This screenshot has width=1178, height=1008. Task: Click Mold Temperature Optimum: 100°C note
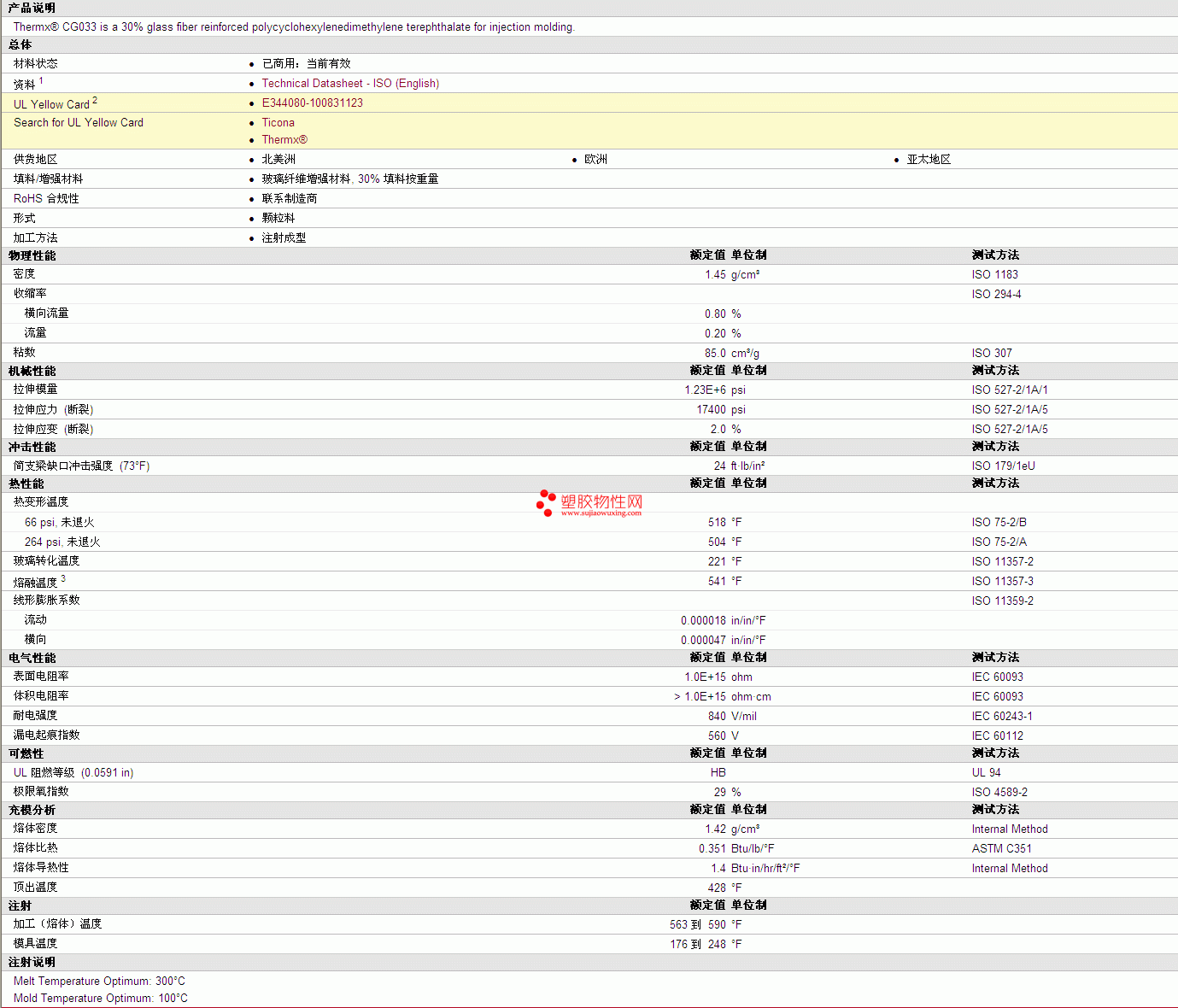(101, 999)
